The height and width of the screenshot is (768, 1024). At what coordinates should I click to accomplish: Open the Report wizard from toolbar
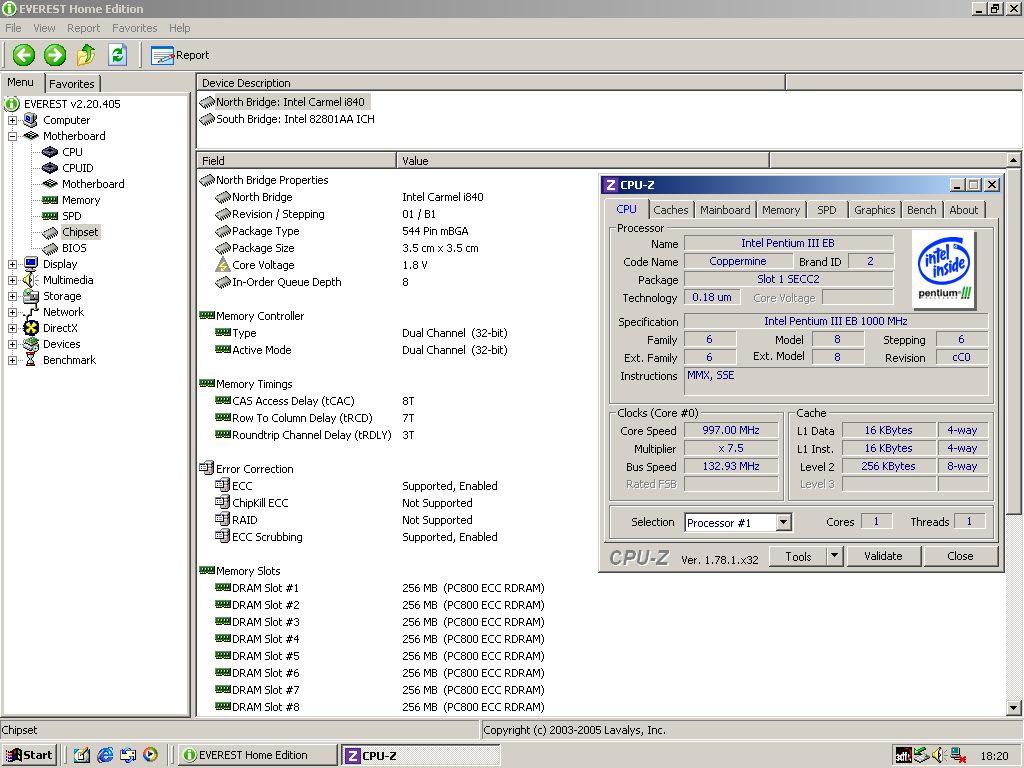(x=180, y=56)
